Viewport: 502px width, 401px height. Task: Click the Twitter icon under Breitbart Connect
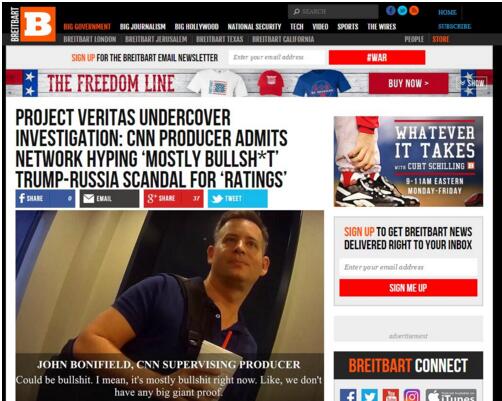(369, 395)
